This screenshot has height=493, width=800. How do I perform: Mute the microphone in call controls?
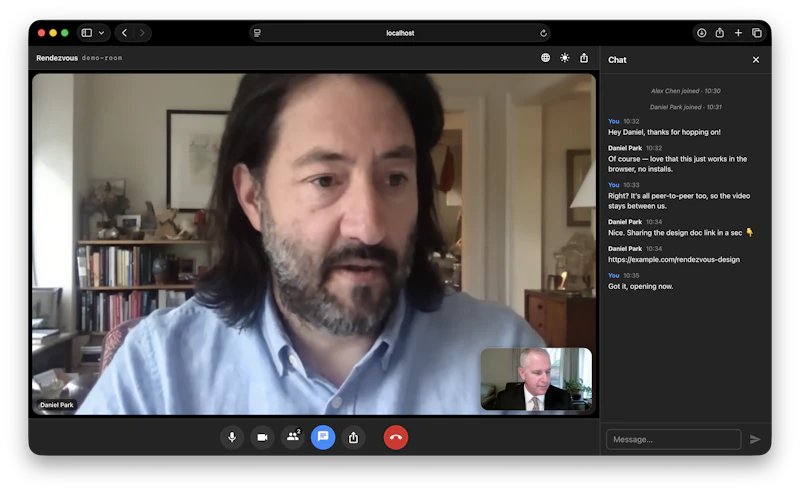[x=232, y=437]
